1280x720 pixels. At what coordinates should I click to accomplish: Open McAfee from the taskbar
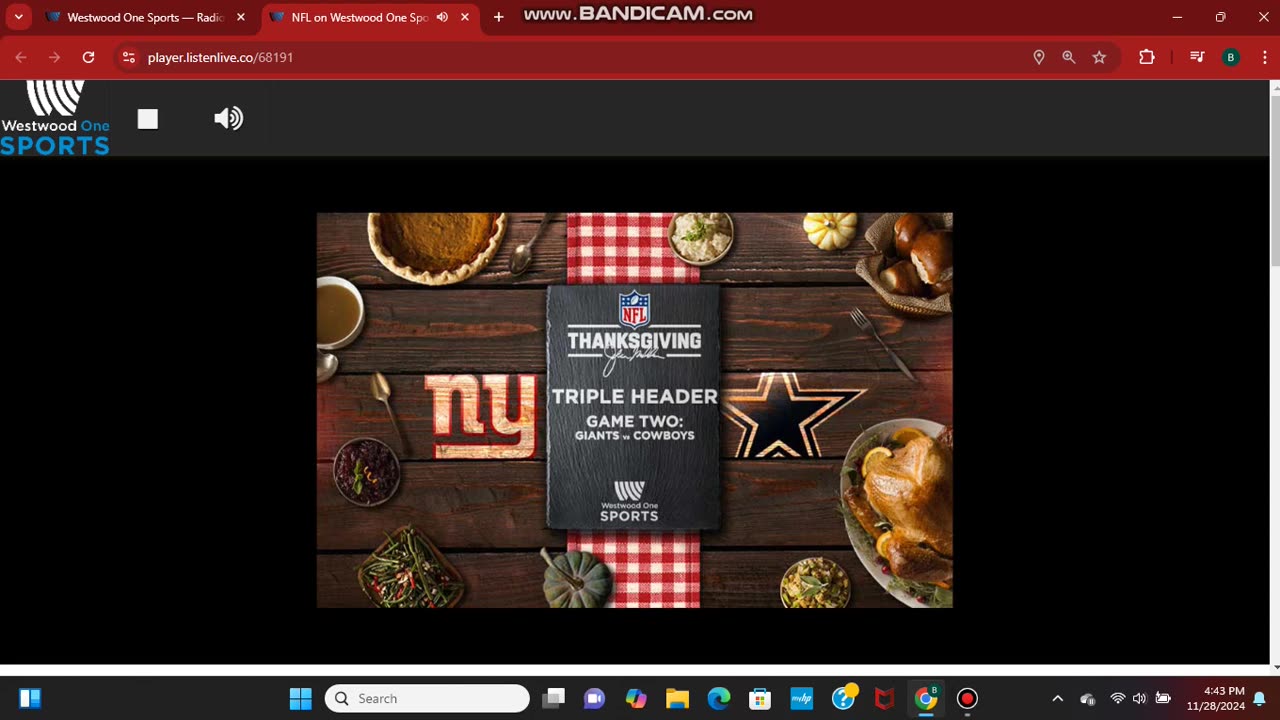click(x=884, y=698)
